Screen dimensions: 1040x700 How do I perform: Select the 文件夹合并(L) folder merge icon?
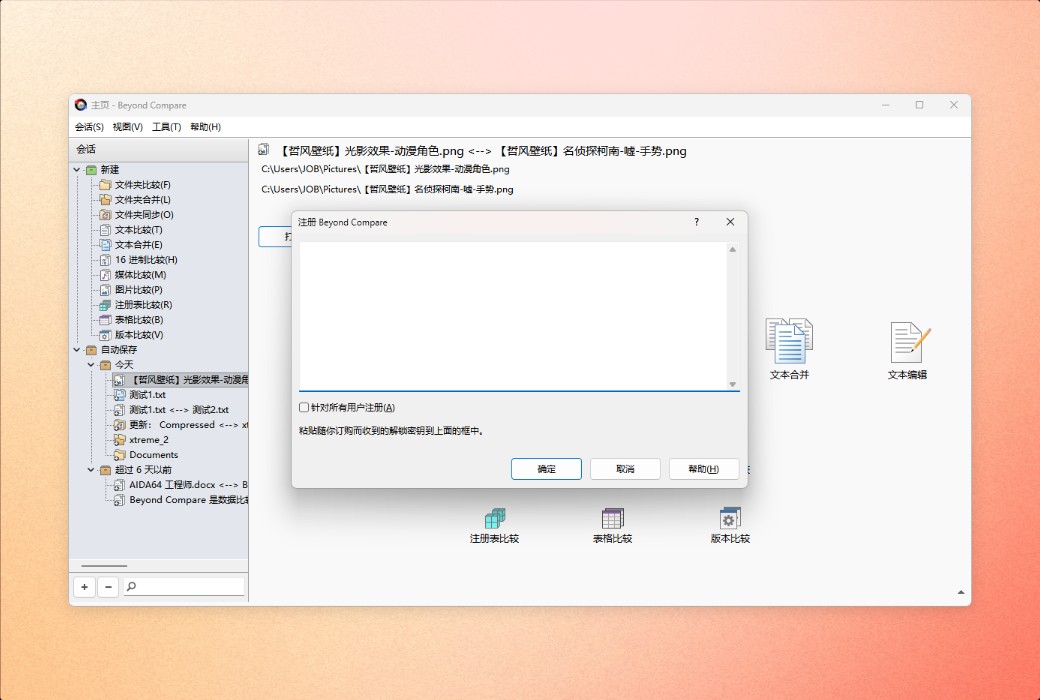105,200
